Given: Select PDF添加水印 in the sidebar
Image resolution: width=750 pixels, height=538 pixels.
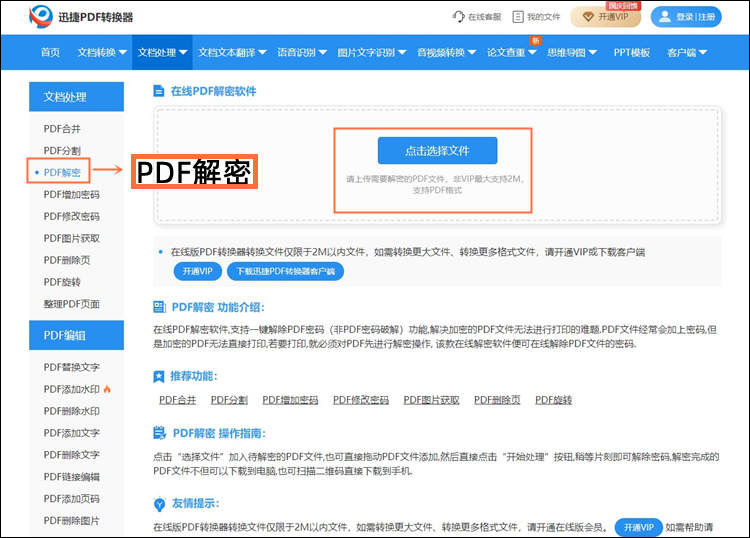Looking at the screenshot, I should [72, 389].
